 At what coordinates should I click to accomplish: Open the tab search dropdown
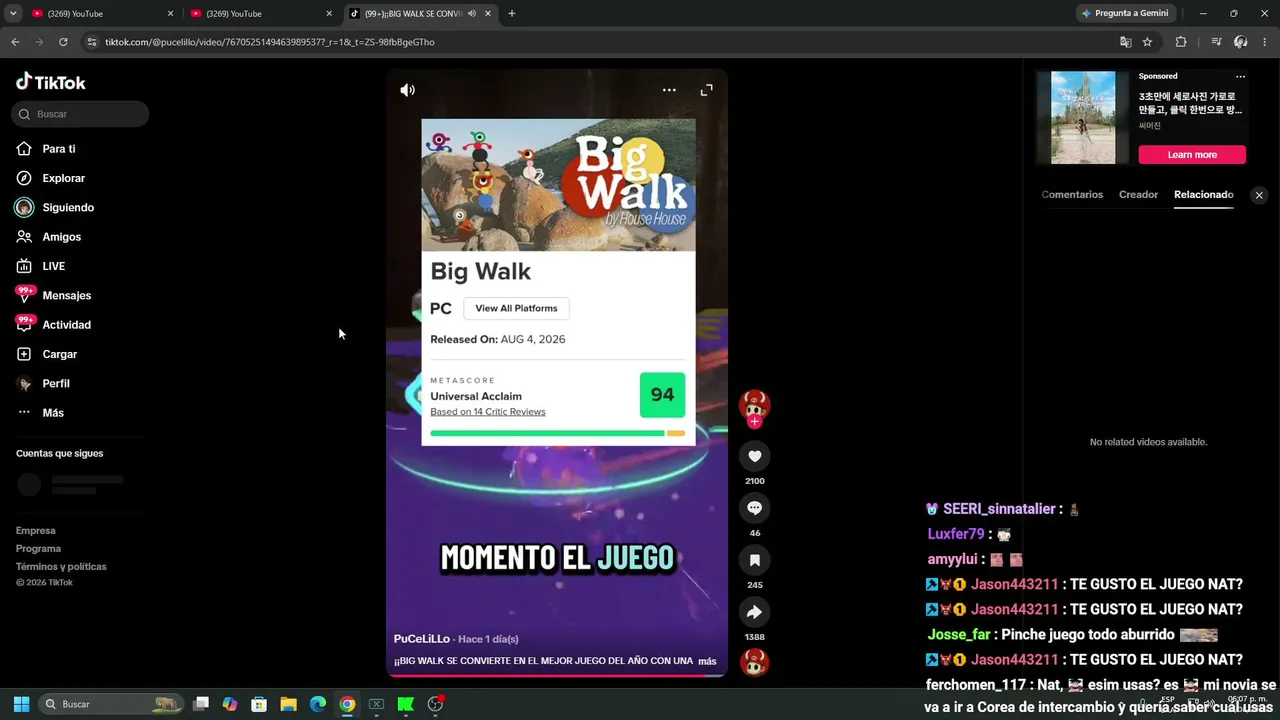tap(13, 14)
